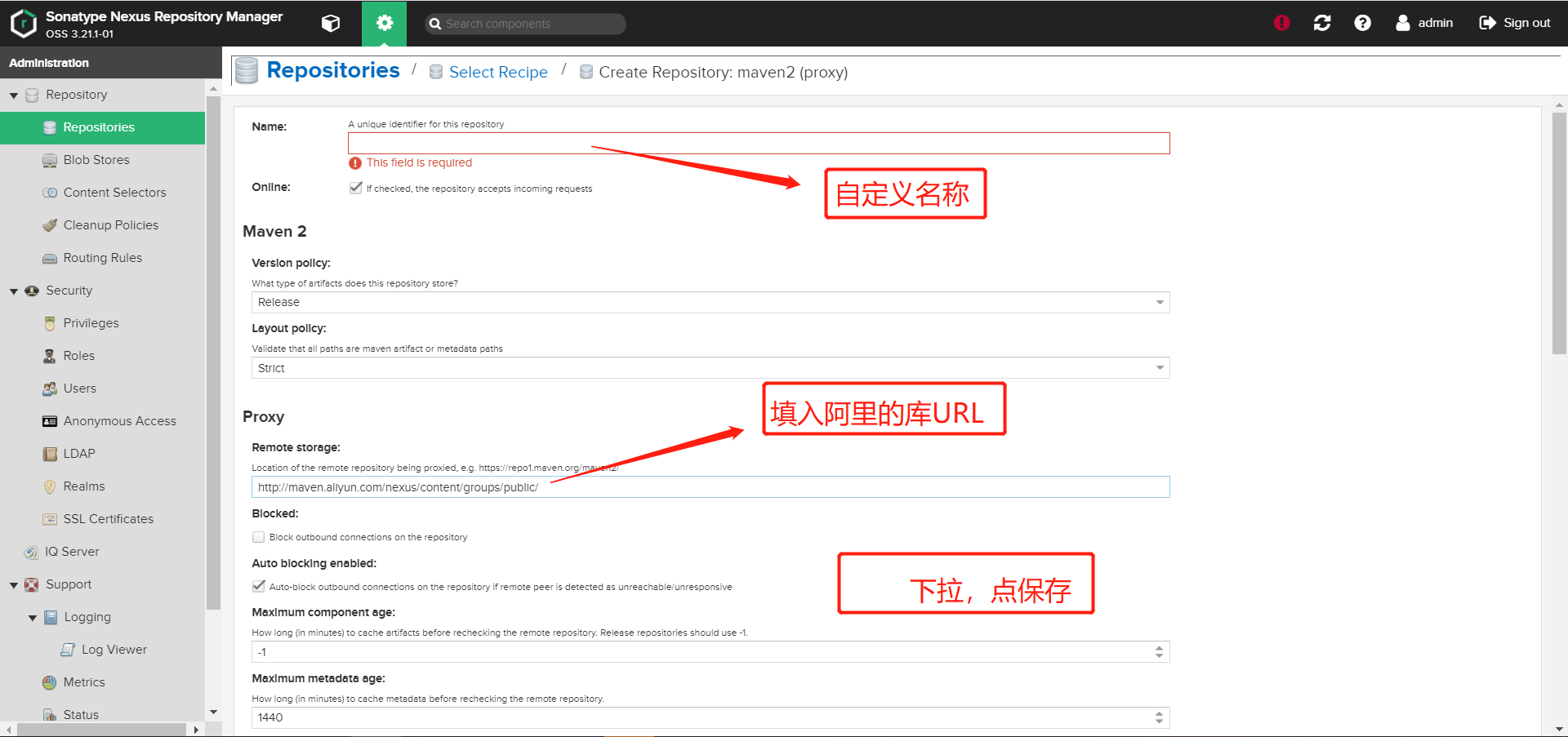Click the SSL Certificates icon
Viewport: 1568px width, 737px height.
pyautogui.click(x=50, y=519)
